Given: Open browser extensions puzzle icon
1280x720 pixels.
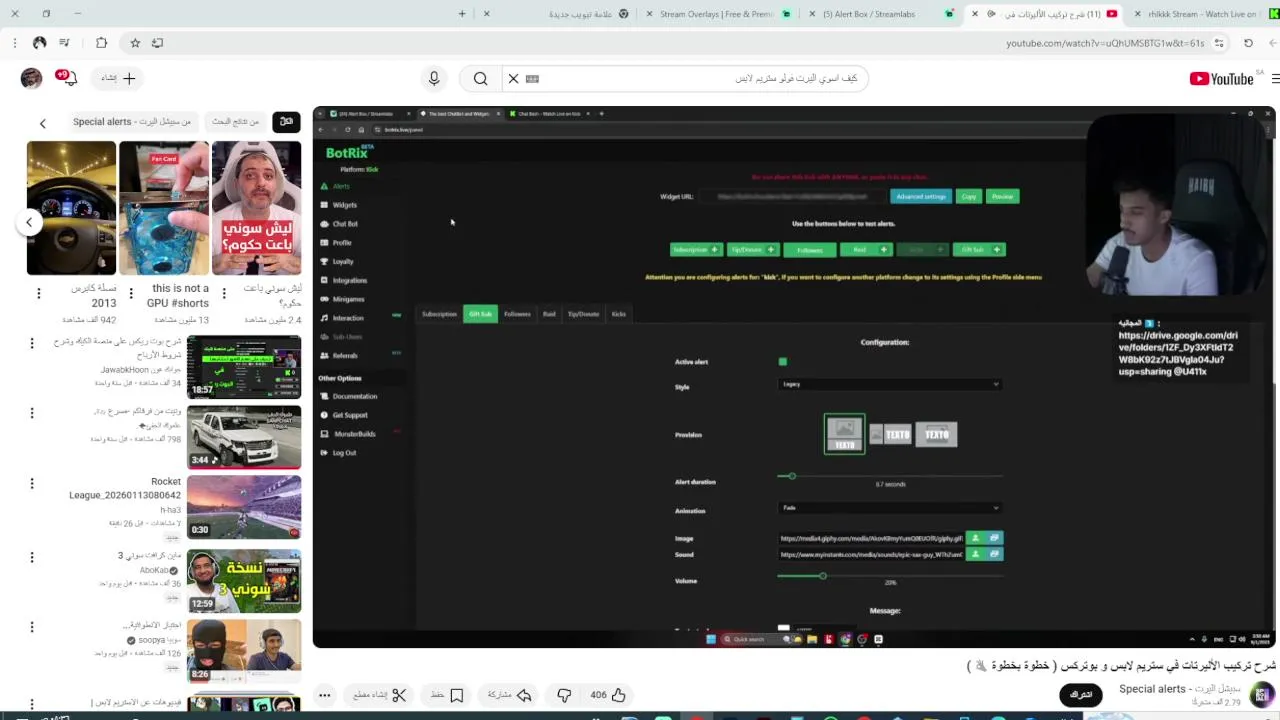Looking at the screenshot, I should (101, 43).
